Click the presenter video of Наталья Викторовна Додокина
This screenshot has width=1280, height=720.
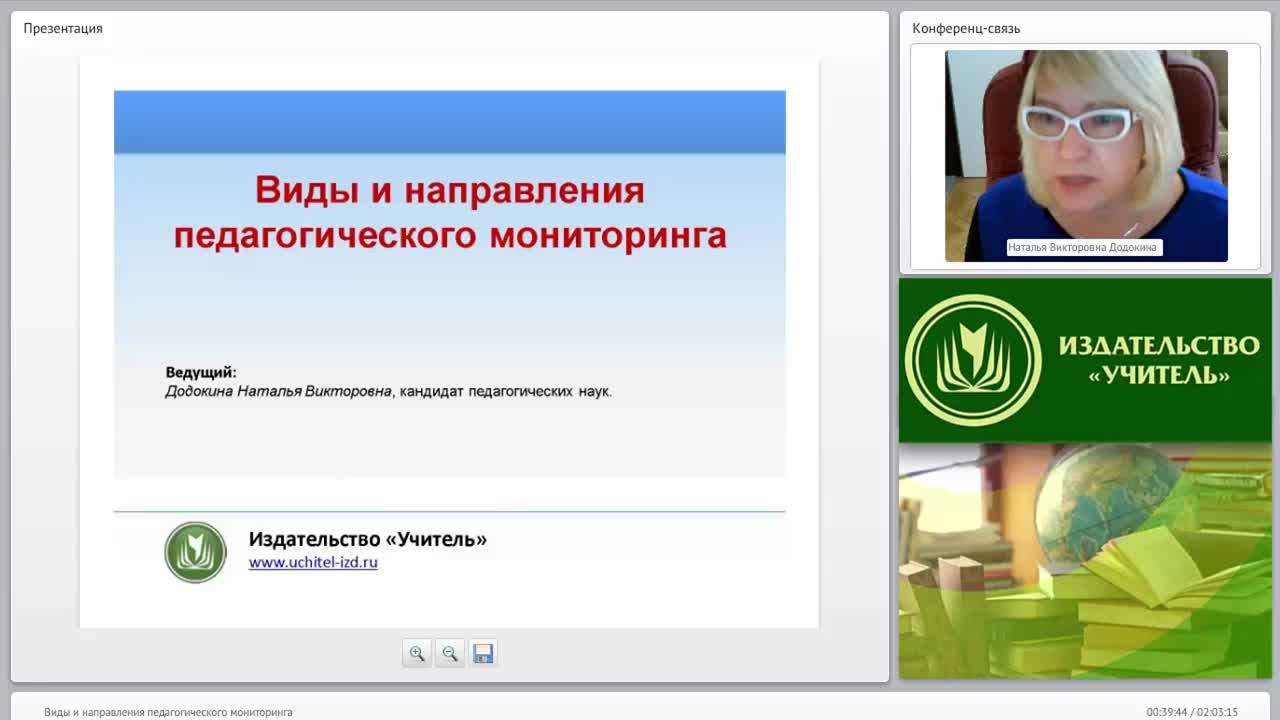pos(1086,156)
